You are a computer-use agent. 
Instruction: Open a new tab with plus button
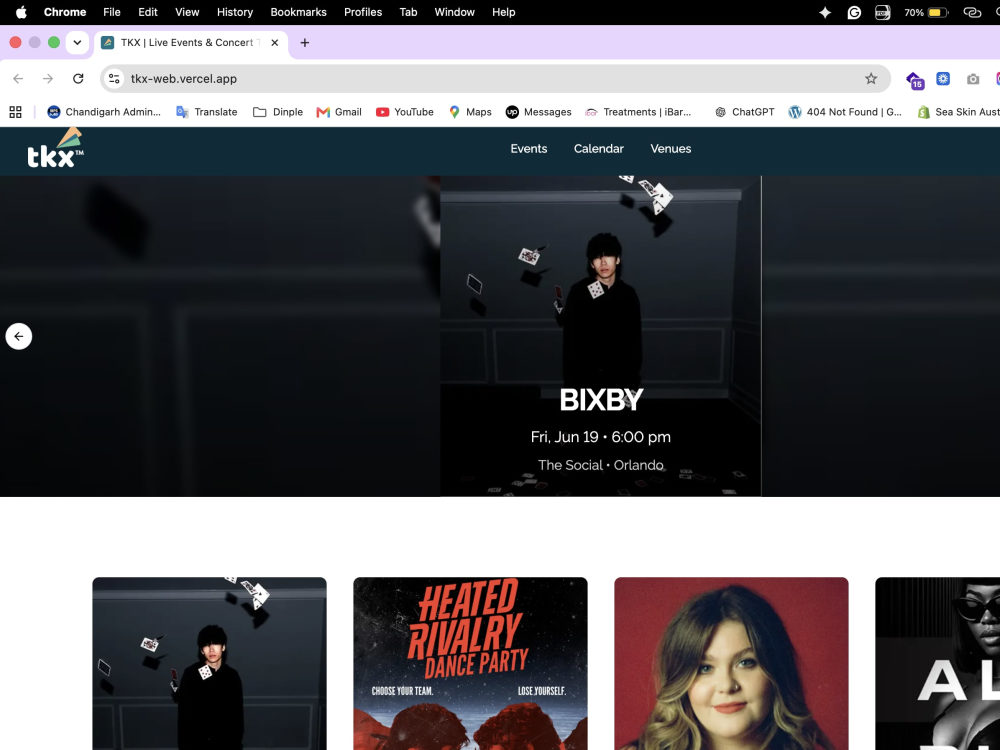pyautogui.click(x=305, y=43)
